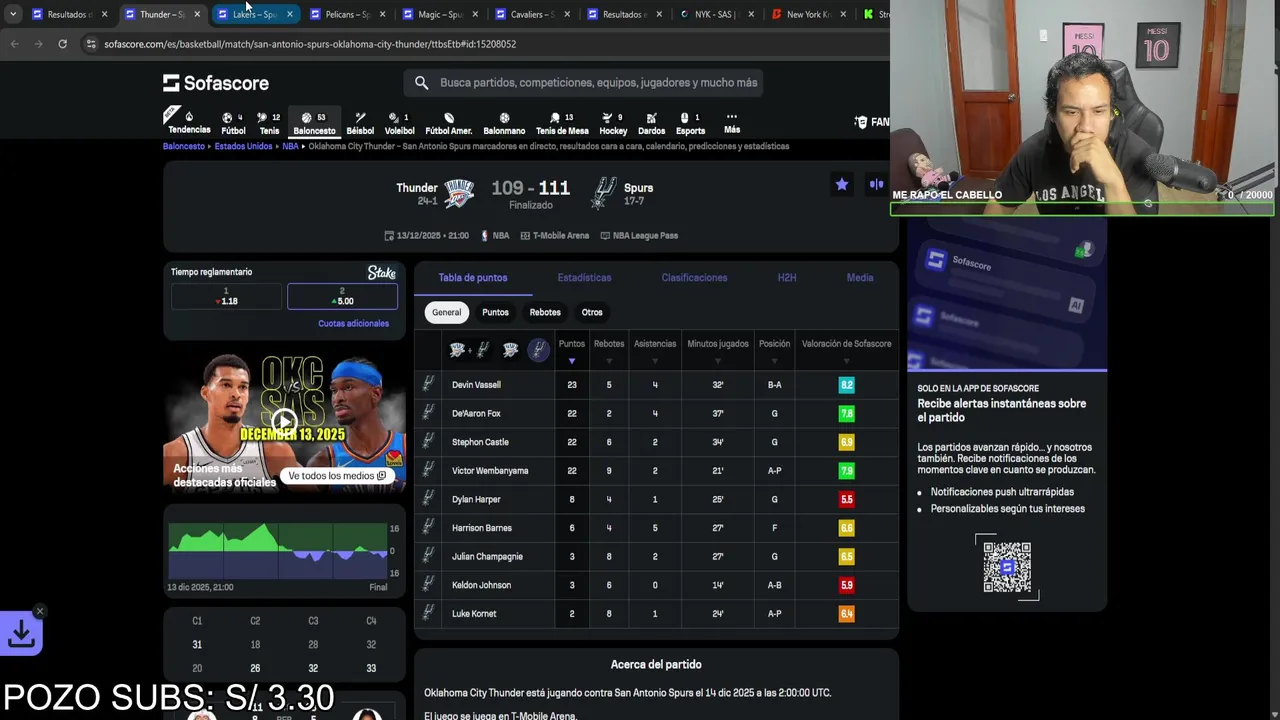Open De'Aaron Fox player row
Viewport: 1280px width, 720px height.
coord(656,413)
